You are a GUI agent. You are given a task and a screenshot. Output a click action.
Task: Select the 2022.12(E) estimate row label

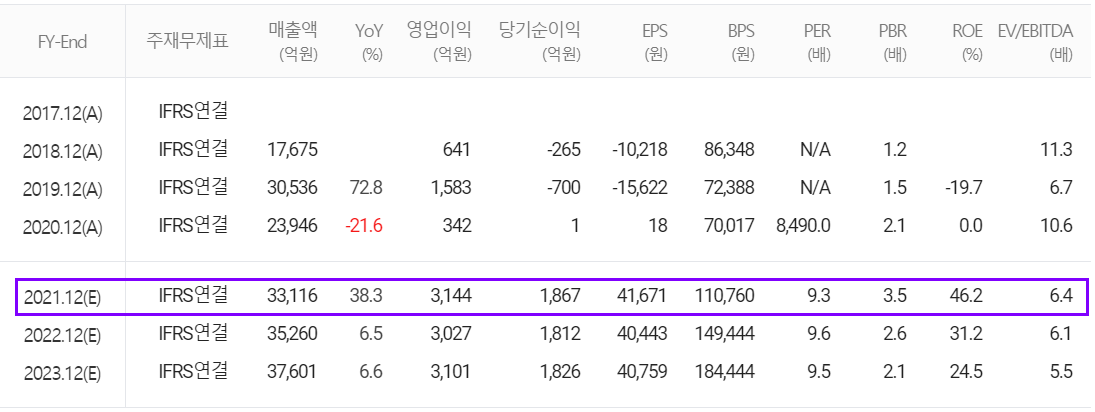(62, 335)
